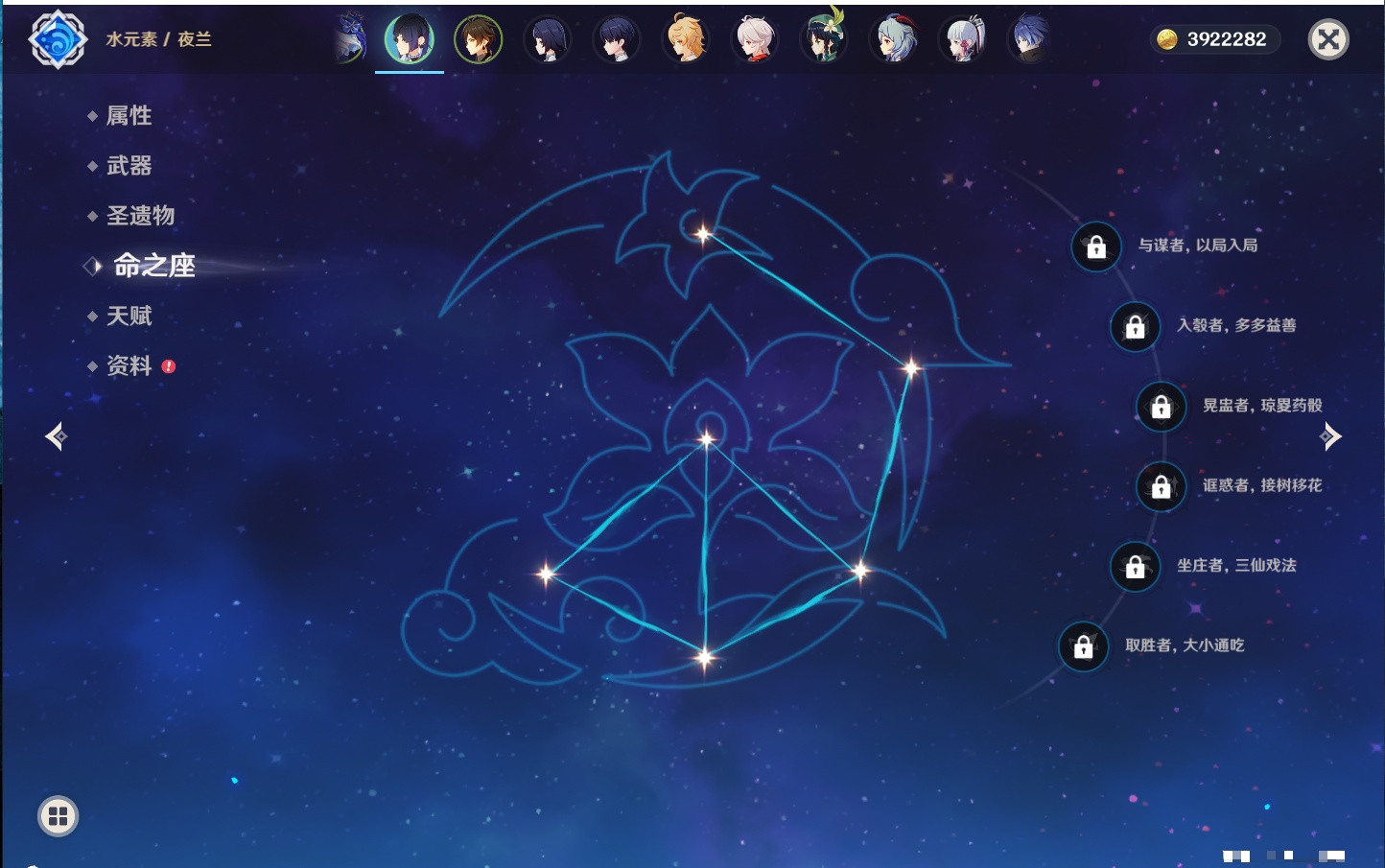
Task: Select Yelan's highlighted portrait
Action: [410, 39]
